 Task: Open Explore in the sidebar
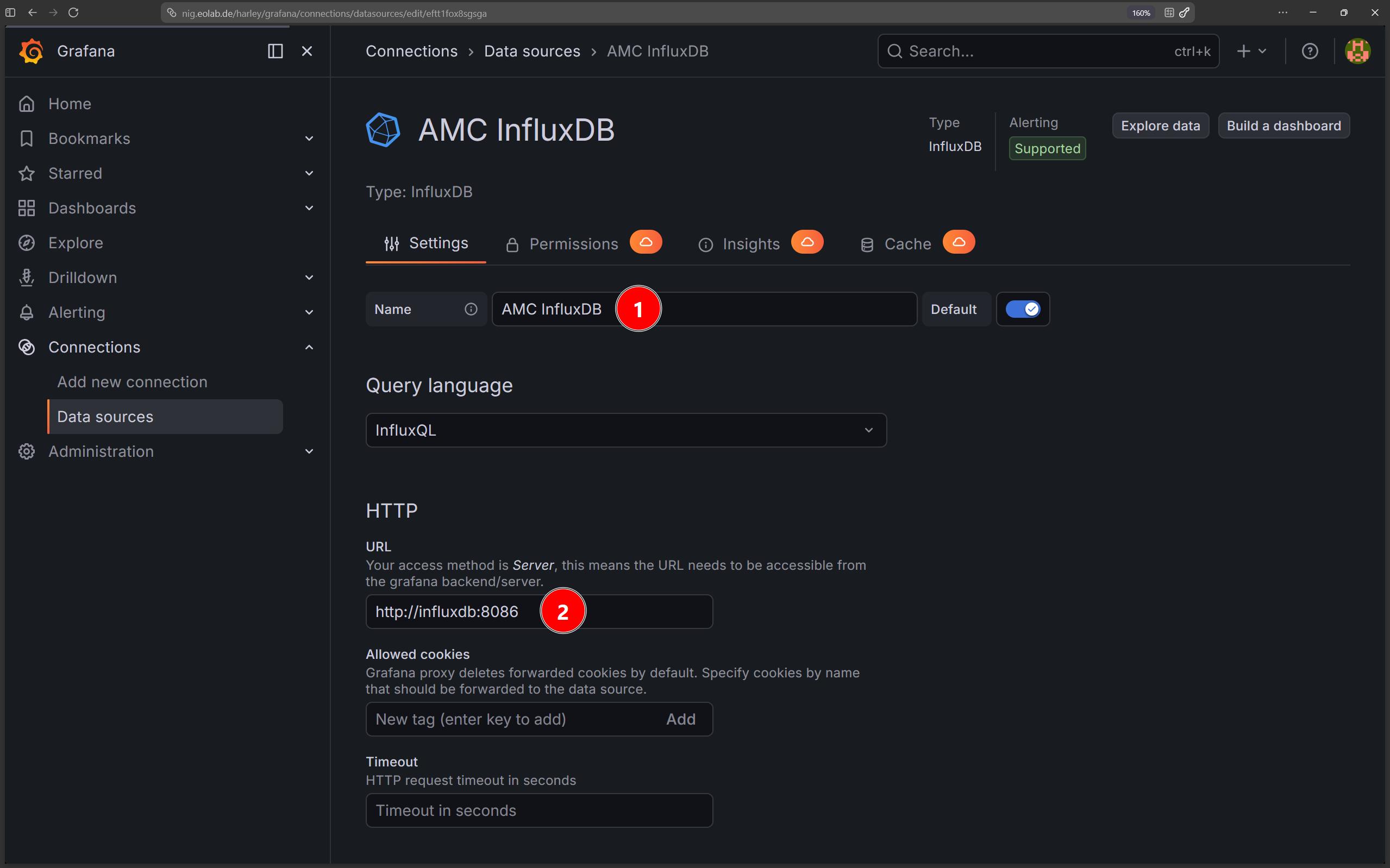[76, 243]
